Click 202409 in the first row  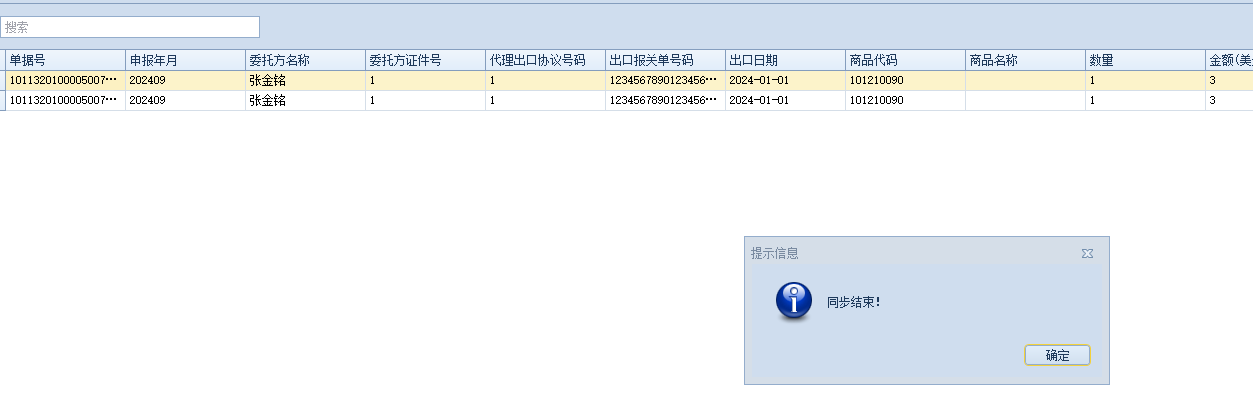pyautogui.click(x=148, y=80)
